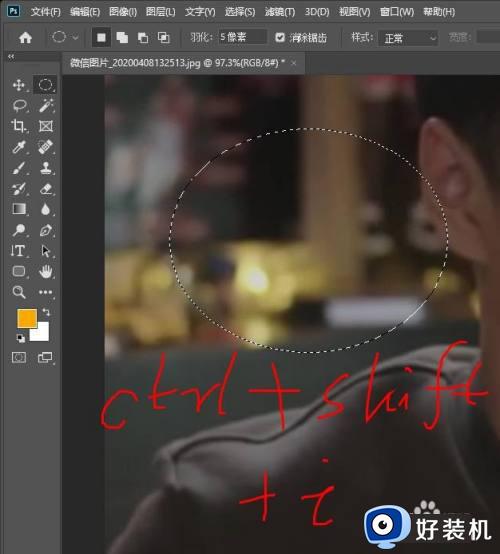Screen dimensions: 500x554
Task: Select the Brush tool
Action: pyautogui.click(x=19, y=168)
